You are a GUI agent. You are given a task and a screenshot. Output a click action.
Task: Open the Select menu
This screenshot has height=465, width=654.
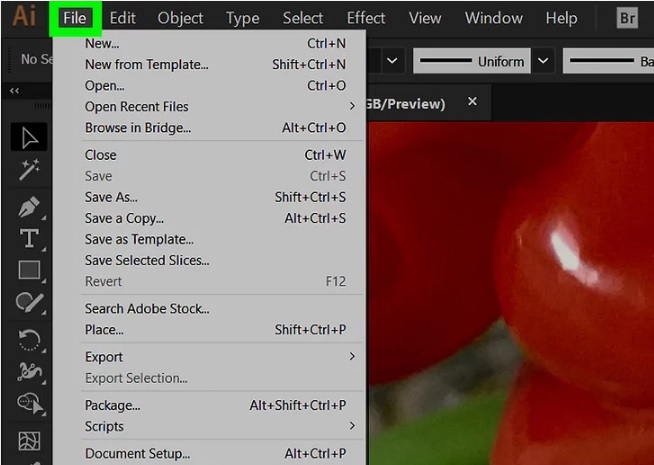(303, 18)
